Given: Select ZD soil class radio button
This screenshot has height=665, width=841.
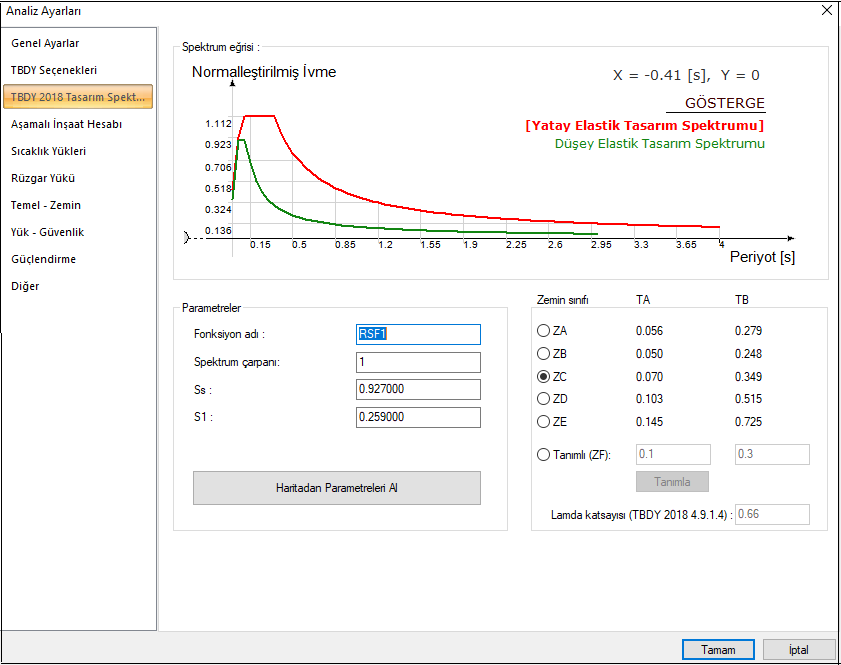Looking at the screenshot, I should [x=544, y=399].
